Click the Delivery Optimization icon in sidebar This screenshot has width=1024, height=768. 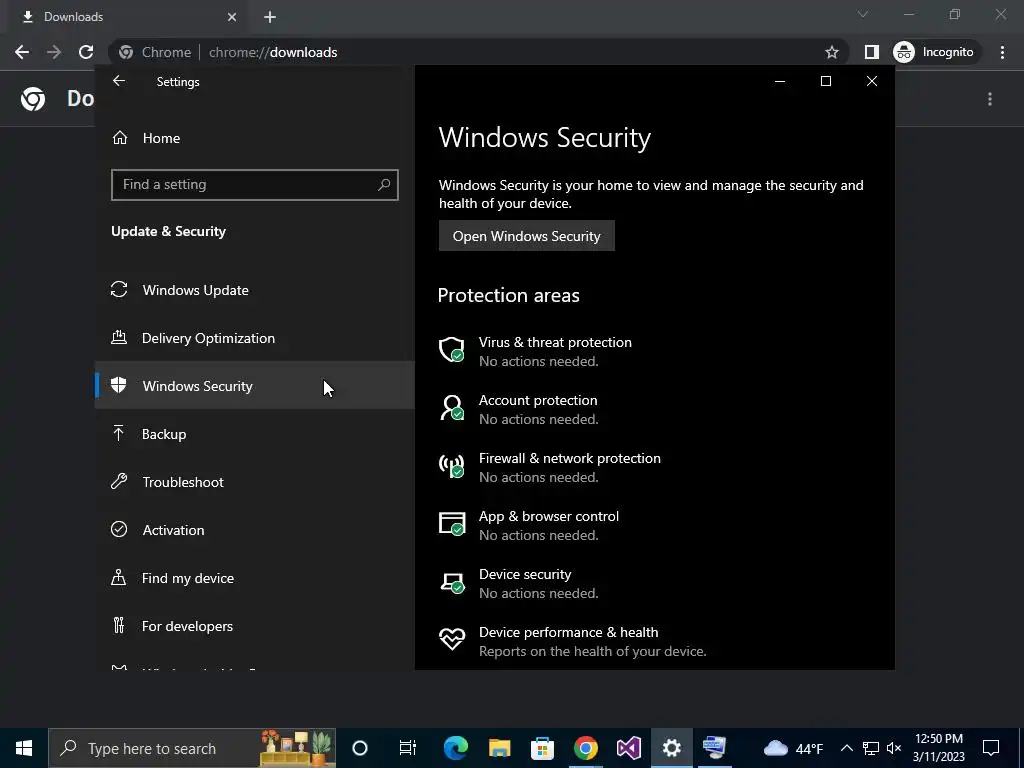point(119,338)
